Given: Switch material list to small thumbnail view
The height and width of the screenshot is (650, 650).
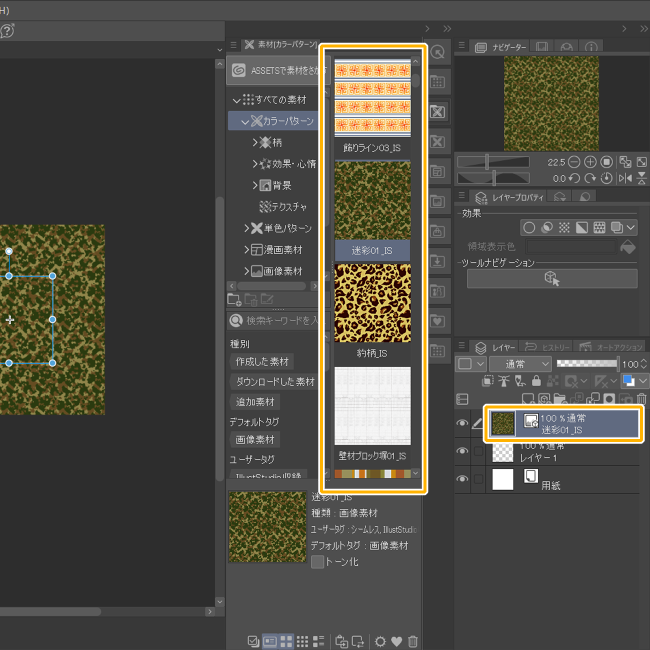Looking at the screenshot, I should coord(302,641).
